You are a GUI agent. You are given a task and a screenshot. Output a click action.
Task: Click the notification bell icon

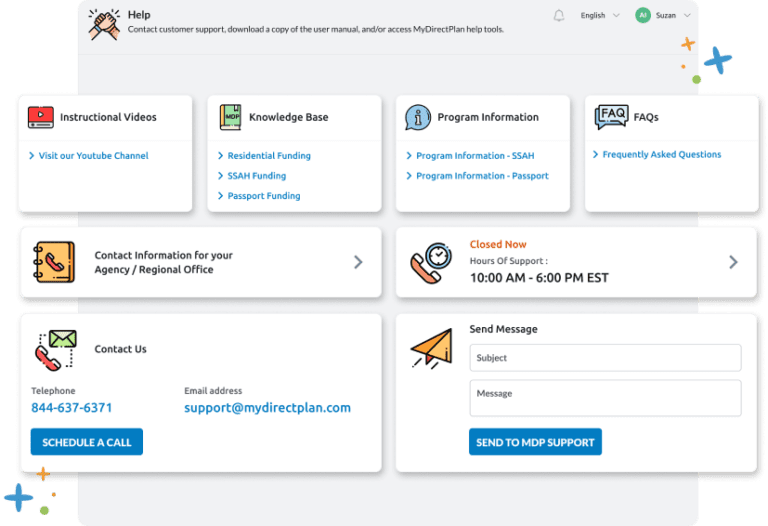pyautogui.click(x=558, y=16)
